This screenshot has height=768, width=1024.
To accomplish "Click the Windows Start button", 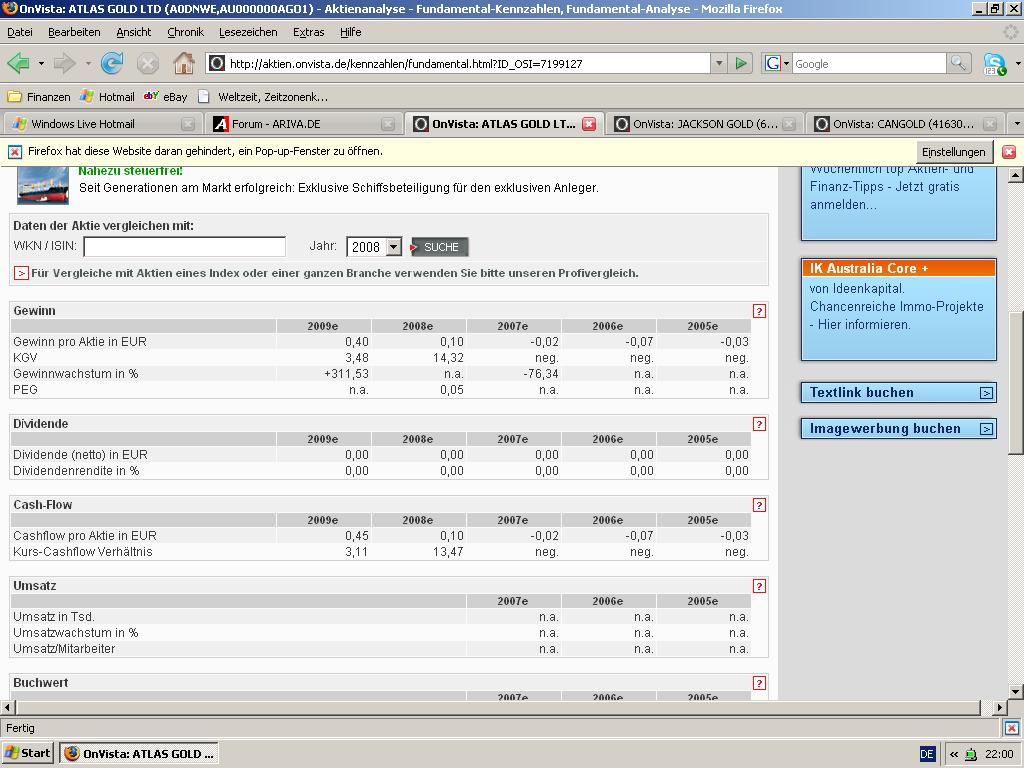I will click(28, 753).
